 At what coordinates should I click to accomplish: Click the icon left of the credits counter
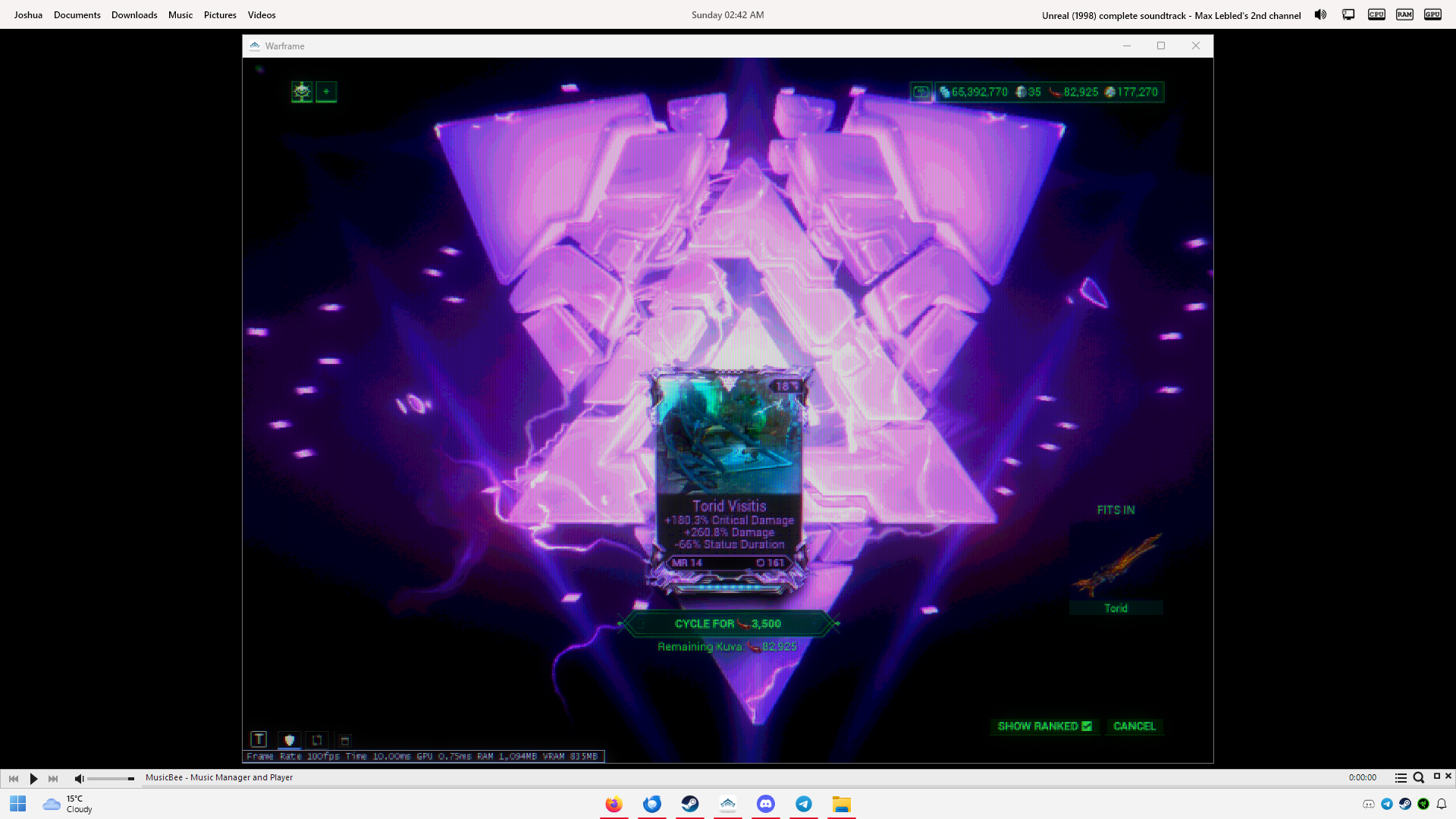click(x=921, y=93)
